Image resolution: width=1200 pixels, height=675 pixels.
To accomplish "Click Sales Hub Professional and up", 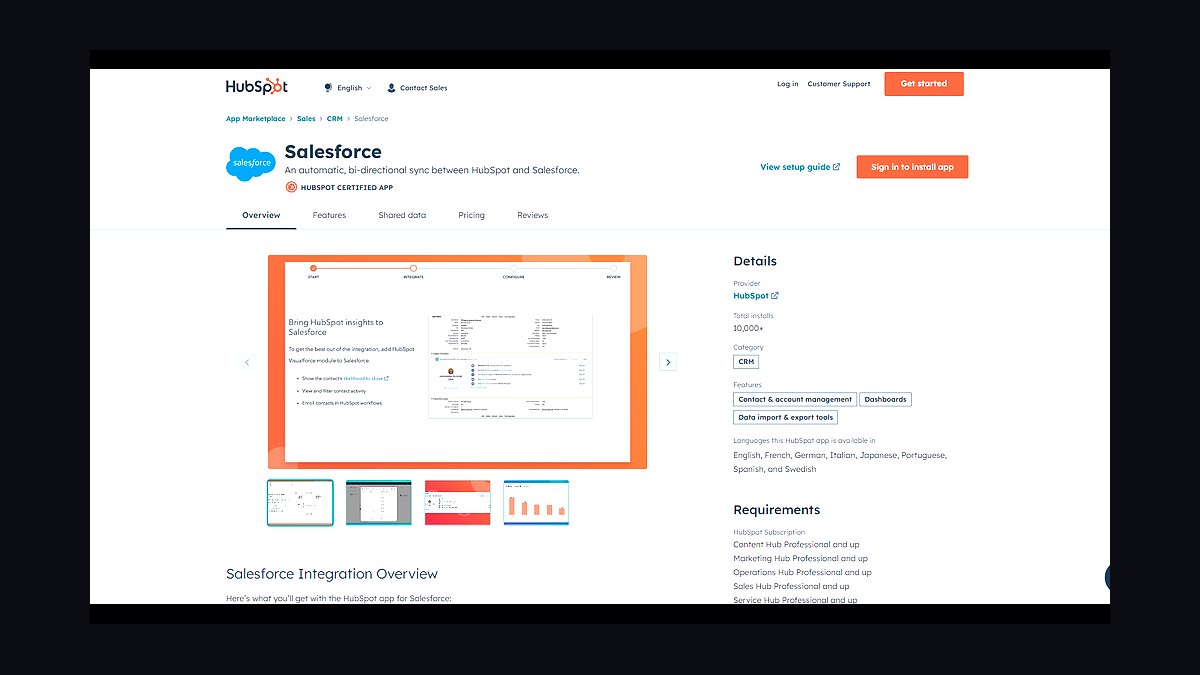I will point(791,587).
